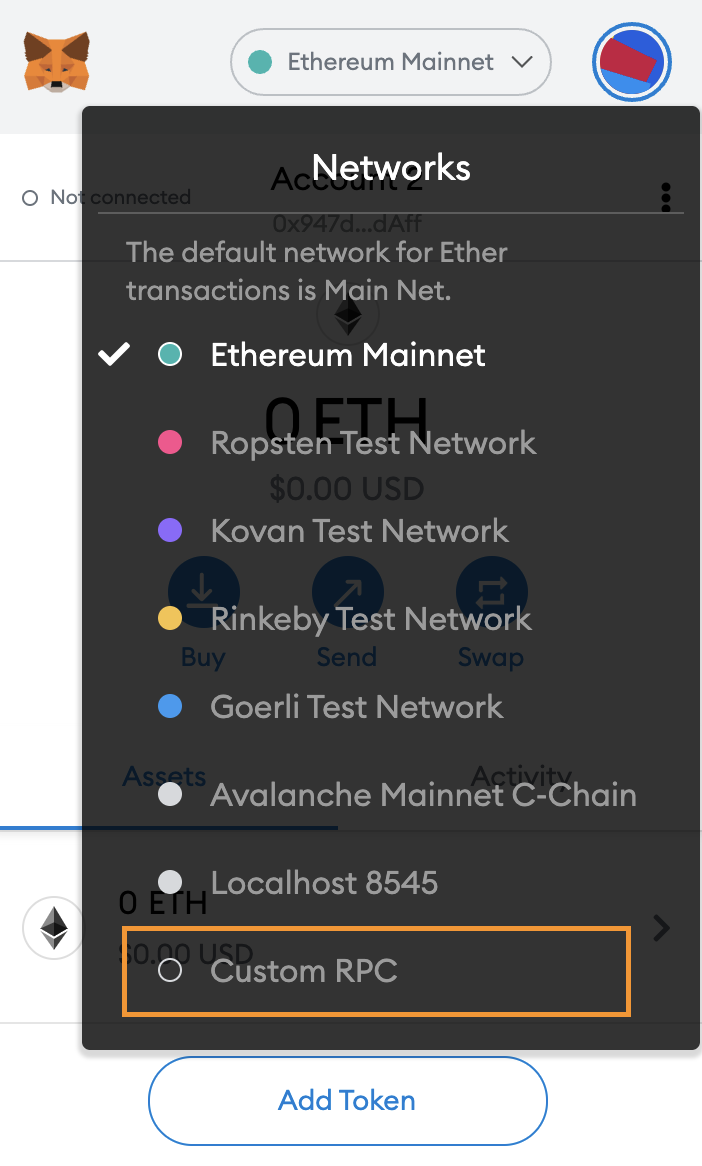Select the Custom RPC option

tap(376, 970)
